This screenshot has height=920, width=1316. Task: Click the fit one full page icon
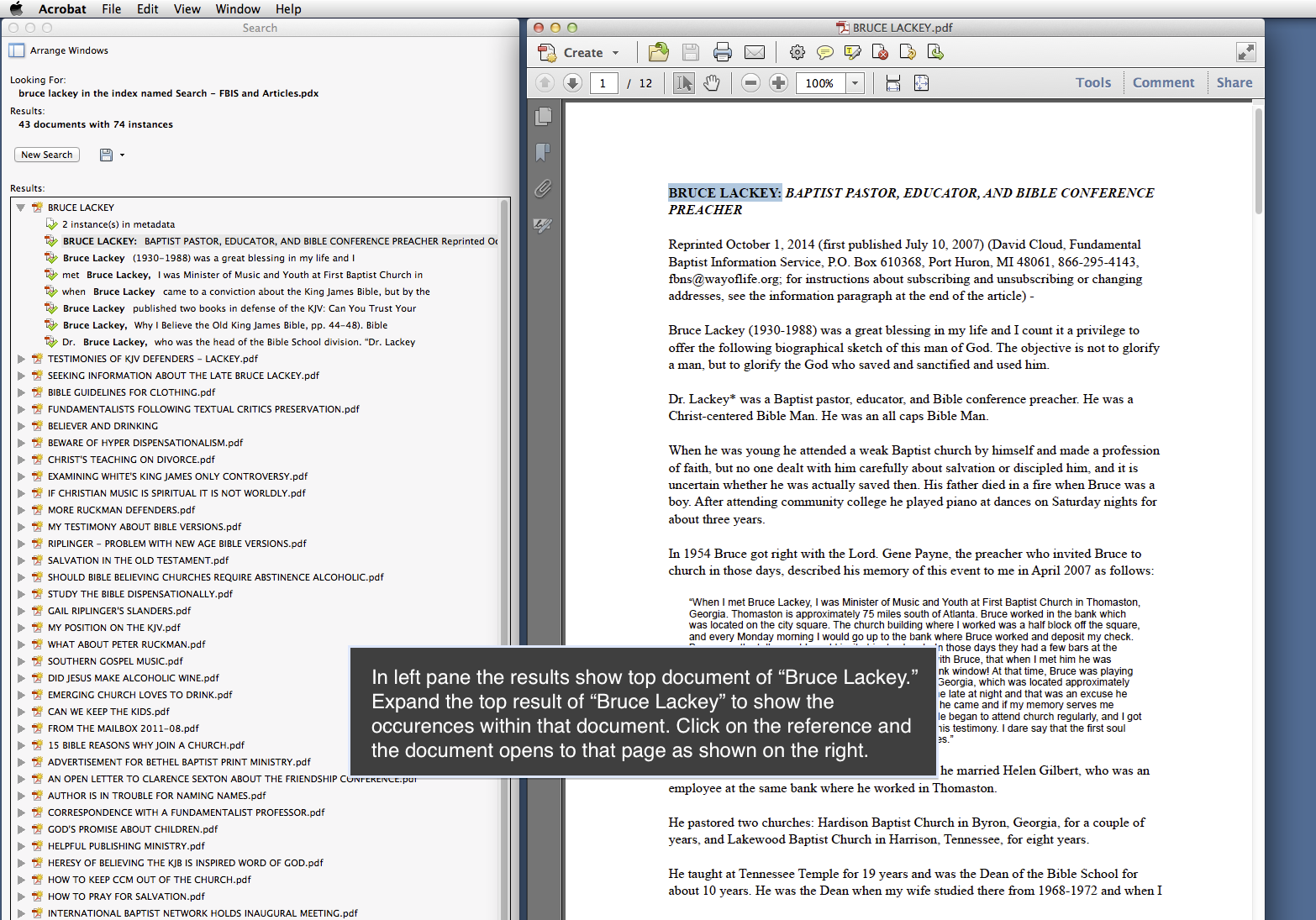[922, 82]
